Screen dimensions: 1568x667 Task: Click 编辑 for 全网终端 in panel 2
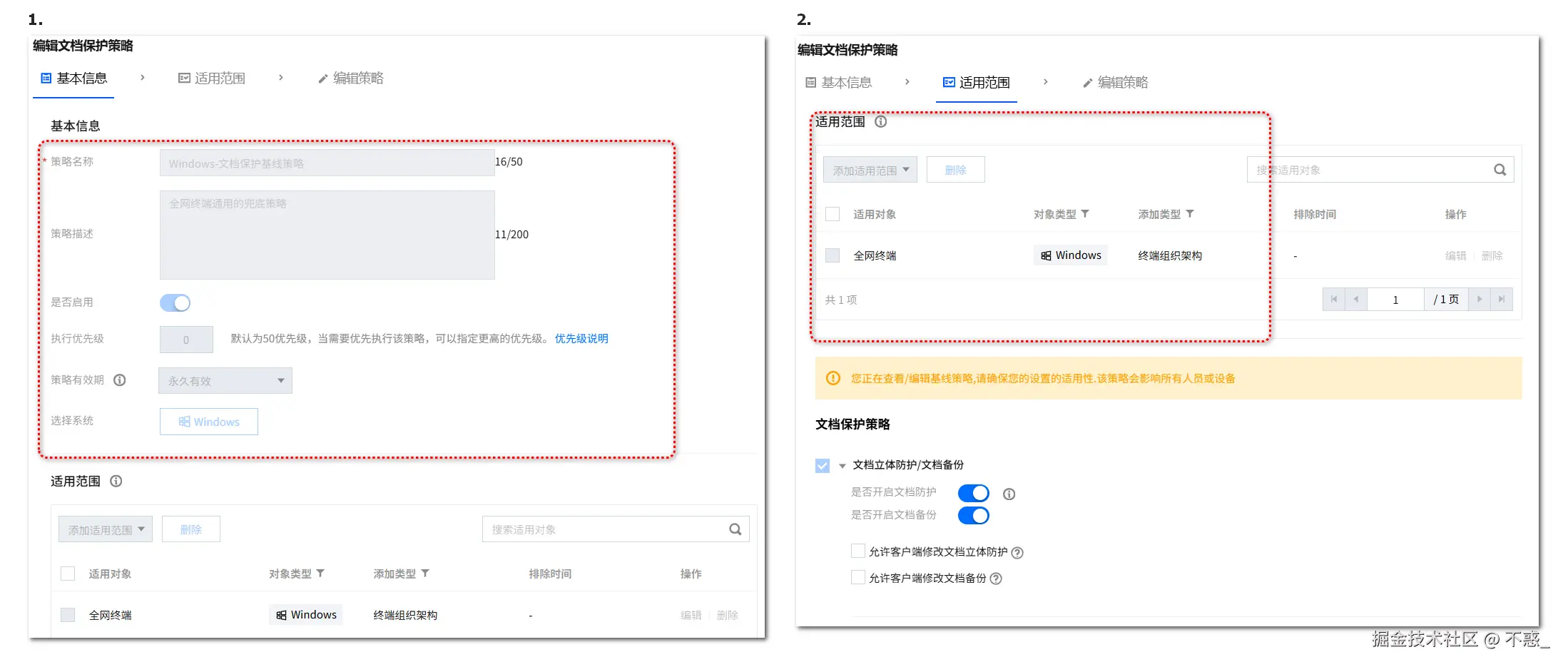click(1455, 255)
